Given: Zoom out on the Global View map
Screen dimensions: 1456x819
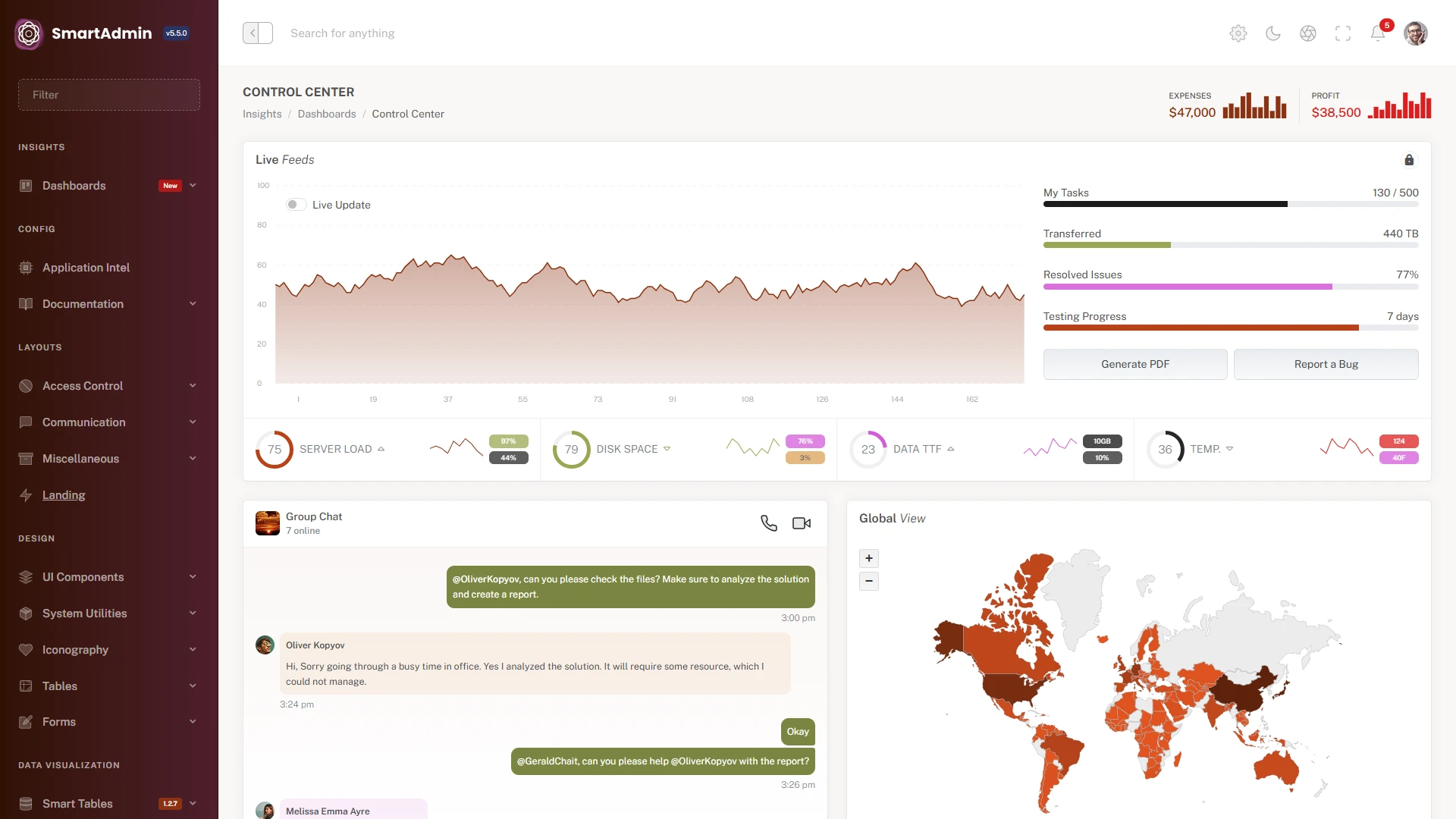Looking at the screenshot, I should (869, 582).
